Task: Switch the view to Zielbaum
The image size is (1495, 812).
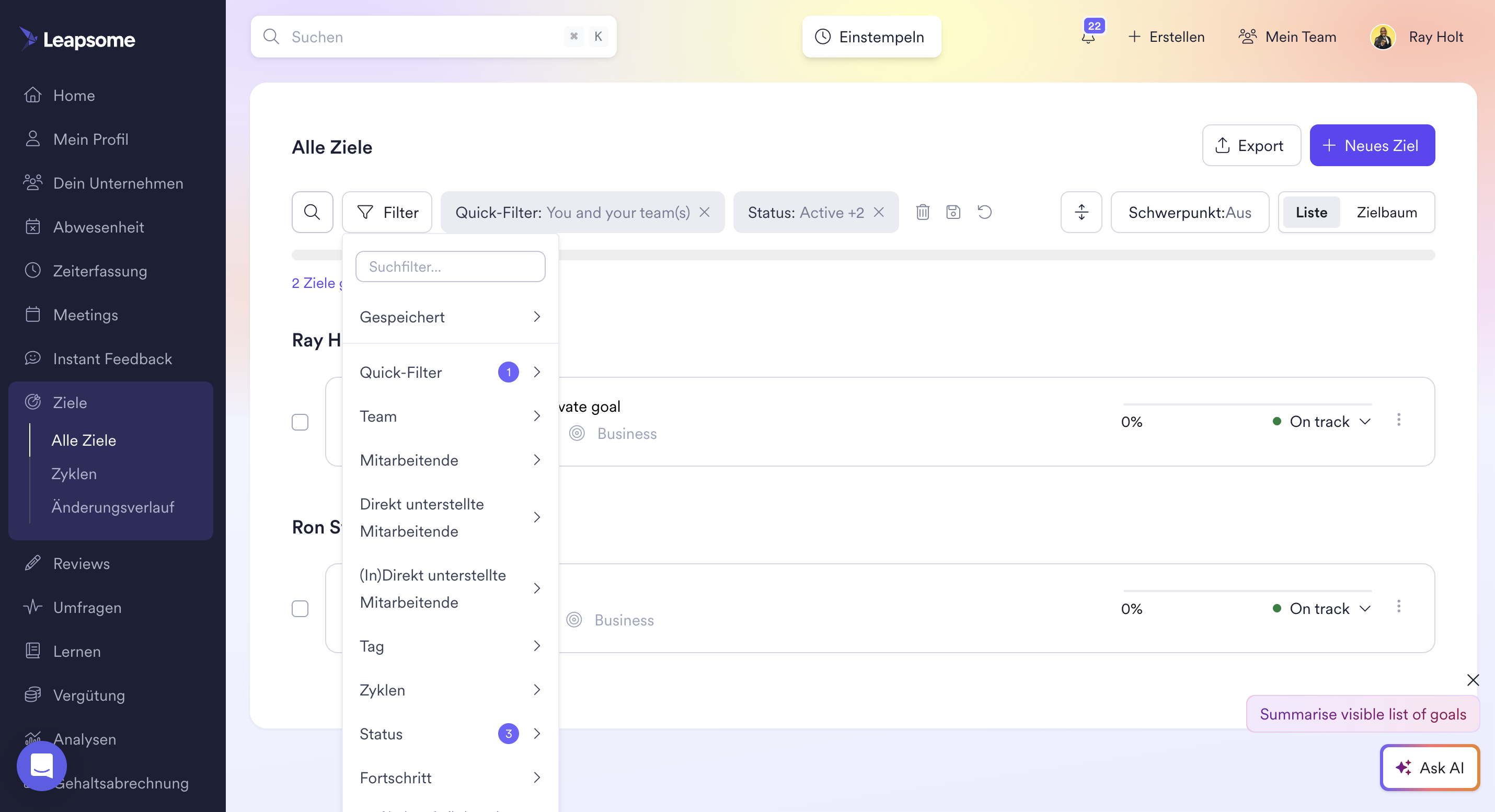Action: (x=1386, y=212)
